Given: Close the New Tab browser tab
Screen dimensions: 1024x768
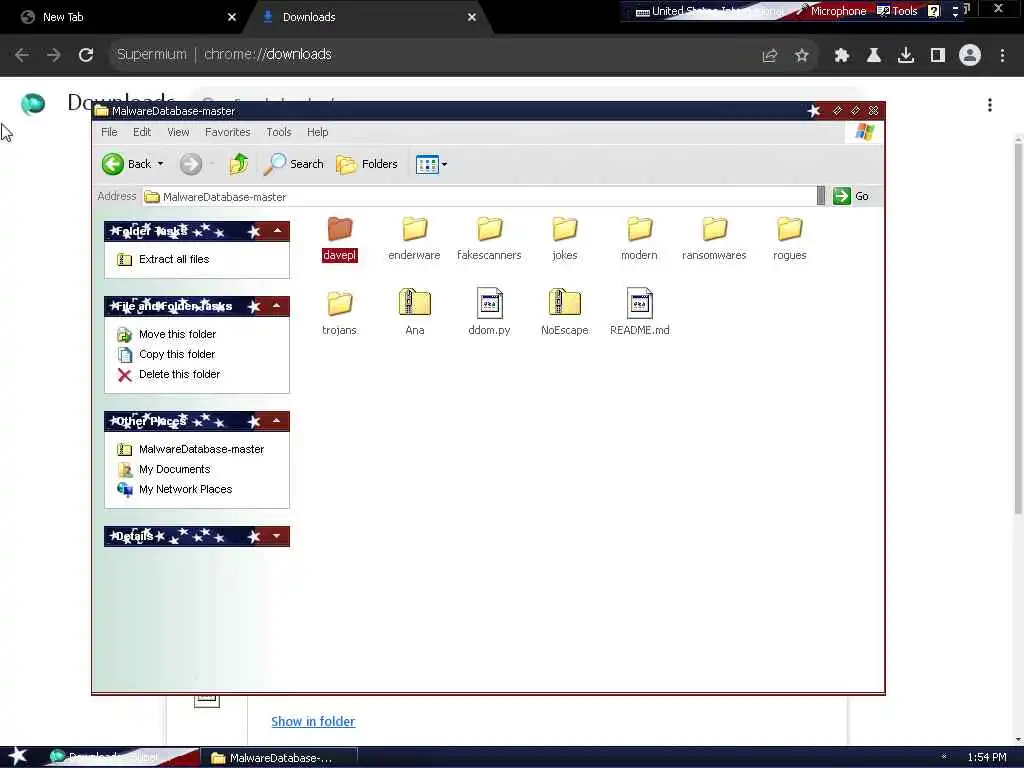Looking at the screenshot, I should tap(231, 17).
